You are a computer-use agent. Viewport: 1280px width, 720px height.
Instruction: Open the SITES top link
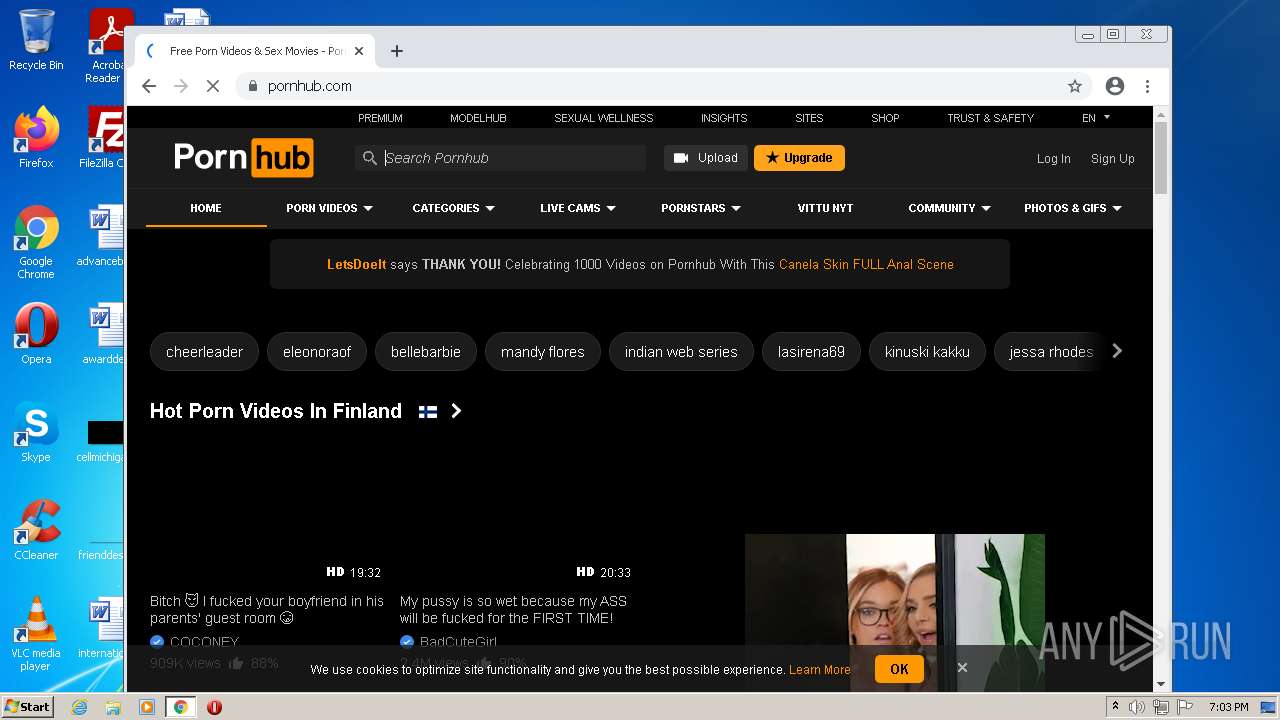809,118
